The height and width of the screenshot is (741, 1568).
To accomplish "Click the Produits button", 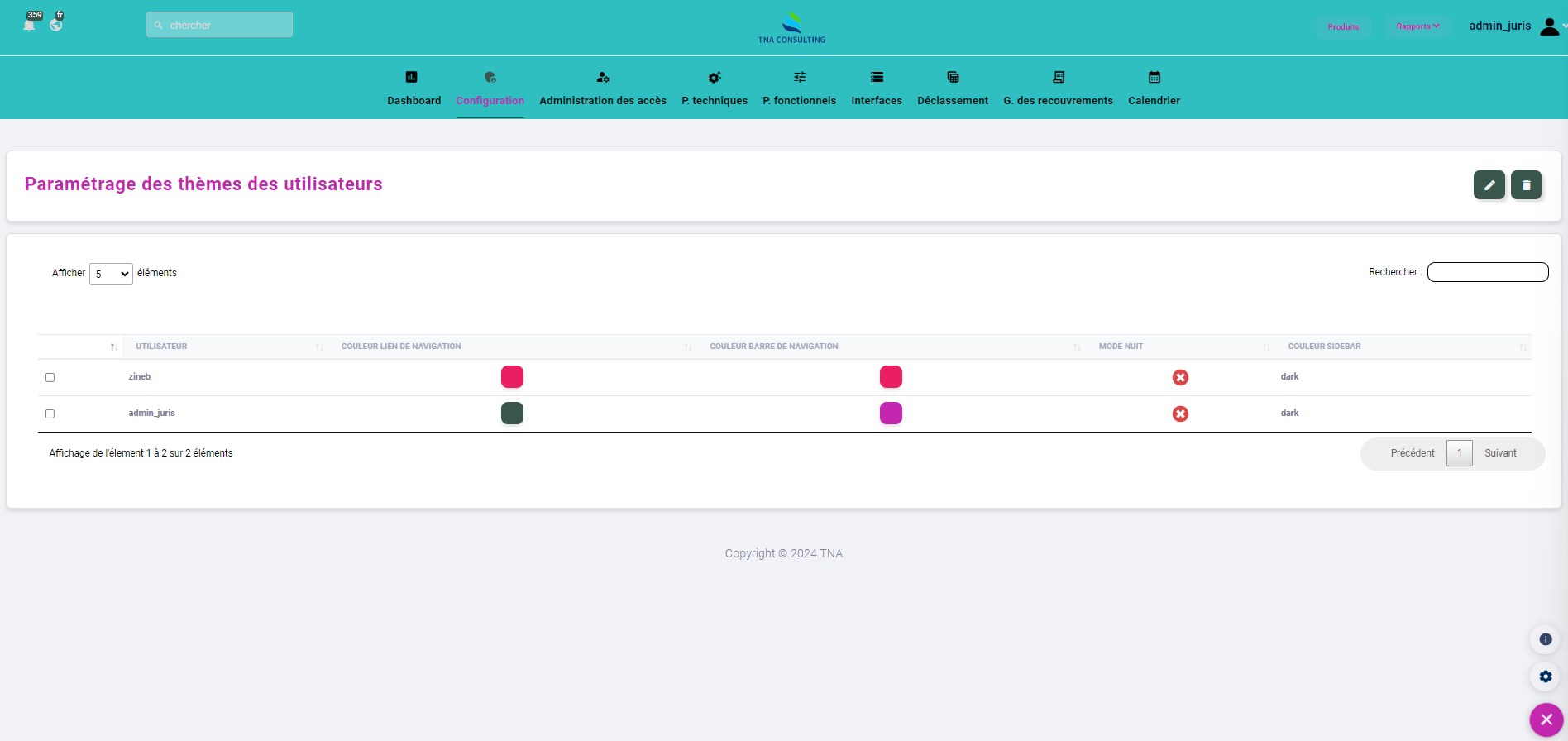I will coord(1343,26).
